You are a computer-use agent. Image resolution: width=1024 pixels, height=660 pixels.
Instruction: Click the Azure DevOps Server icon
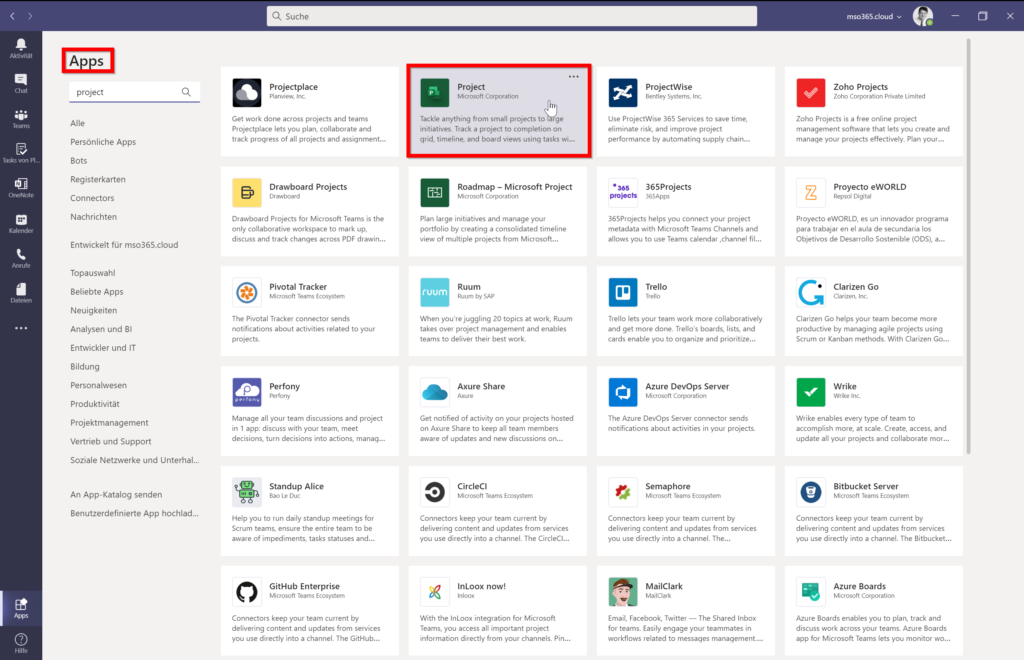tap(622, 392)
